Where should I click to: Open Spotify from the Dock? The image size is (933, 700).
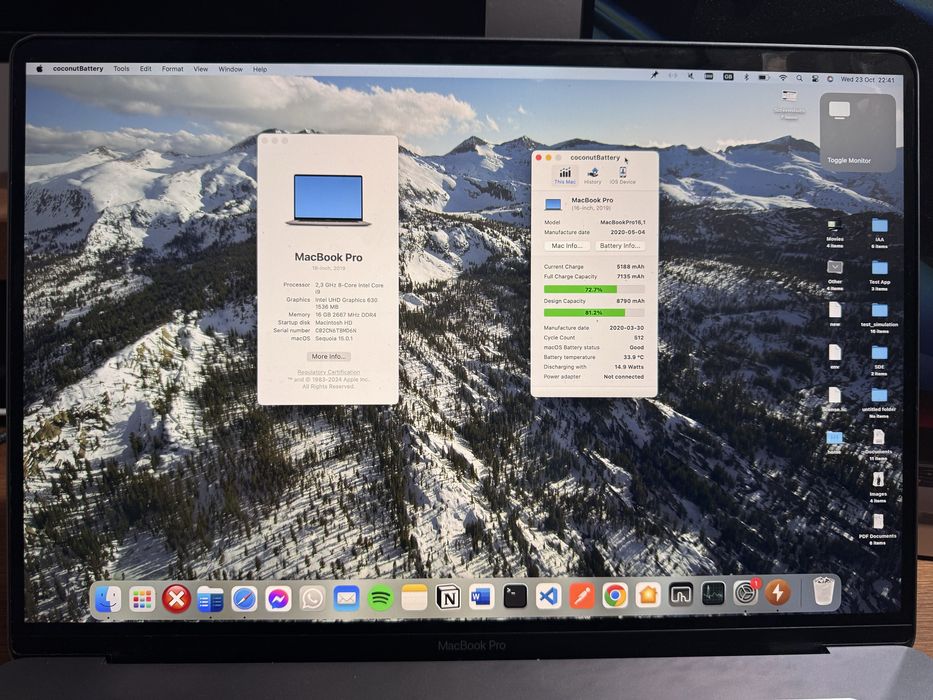[x=380, y=598]
